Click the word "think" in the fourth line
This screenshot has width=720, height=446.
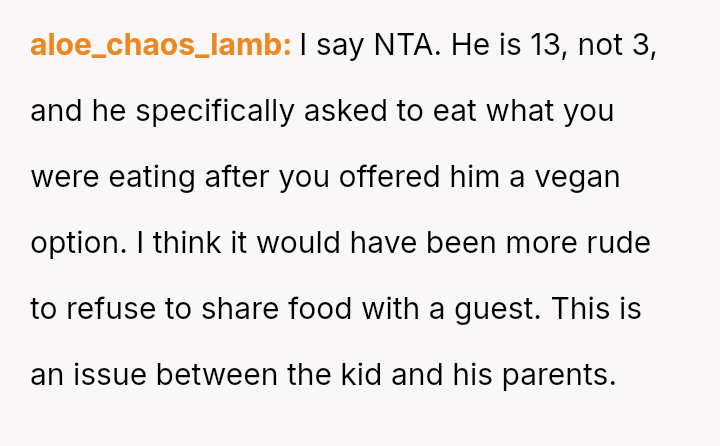[186, 243]
